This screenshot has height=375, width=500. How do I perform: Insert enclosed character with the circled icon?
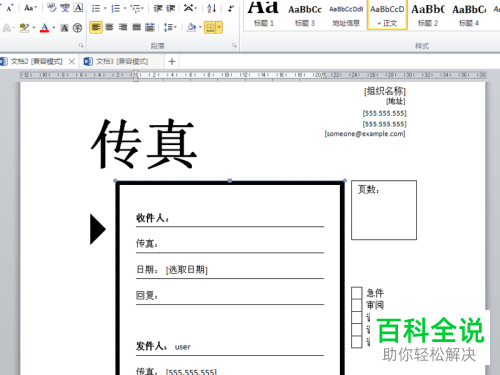[x=77, y=28]
